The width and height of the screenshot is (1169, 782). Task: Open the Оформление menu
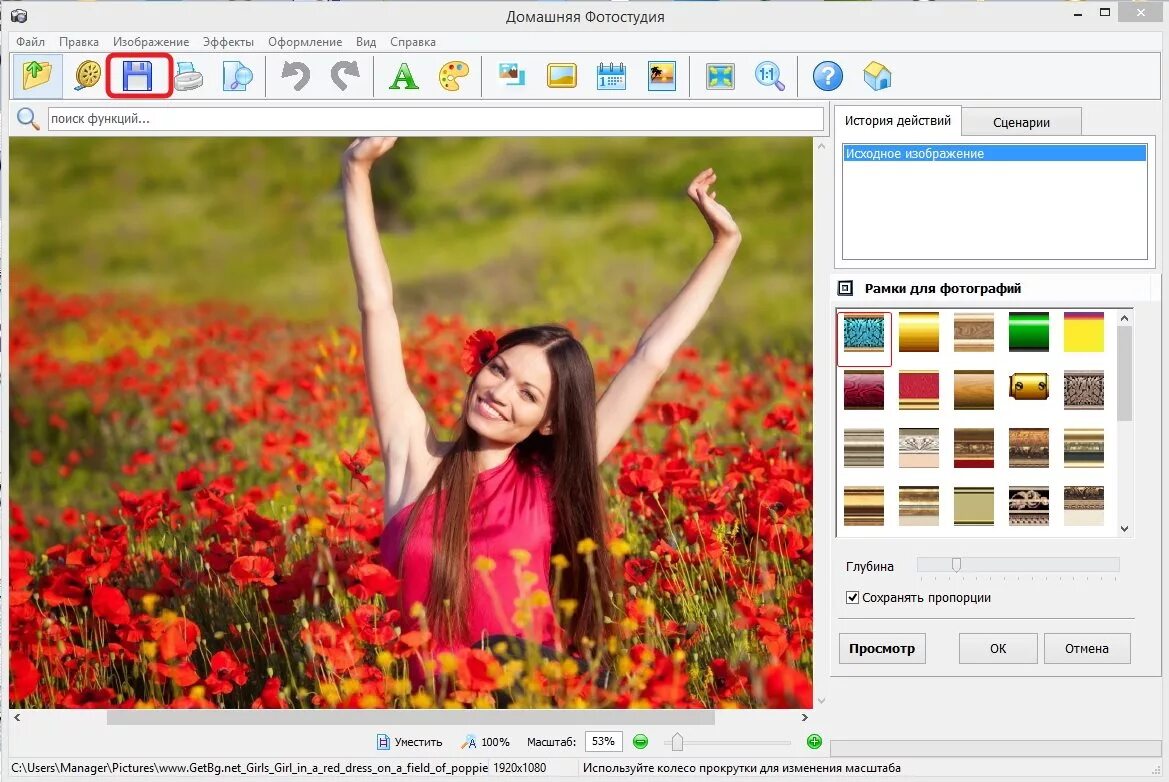[x=305, y=42]
